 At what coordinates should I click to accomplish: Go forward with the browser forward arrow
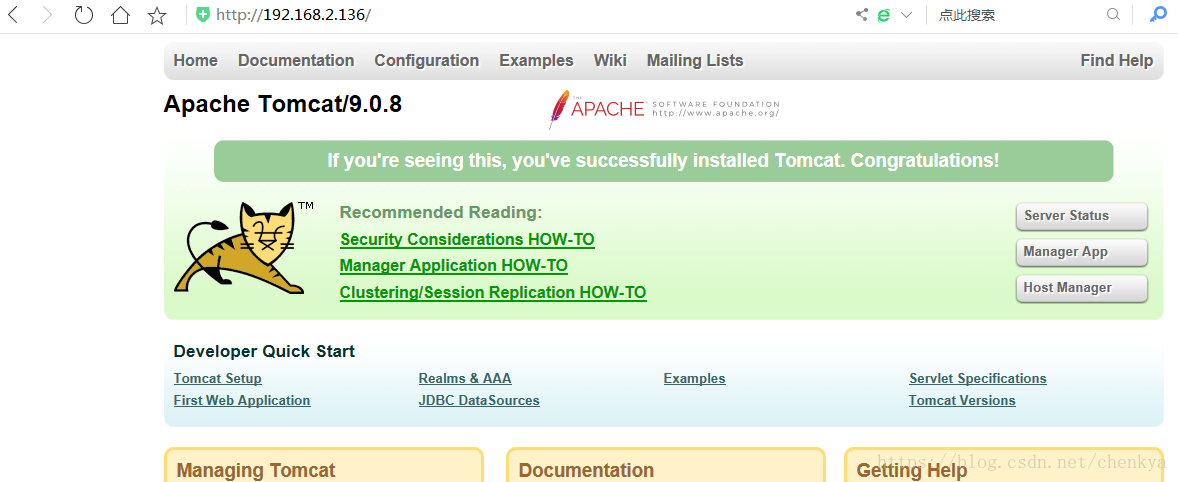(x=47, y=14)
